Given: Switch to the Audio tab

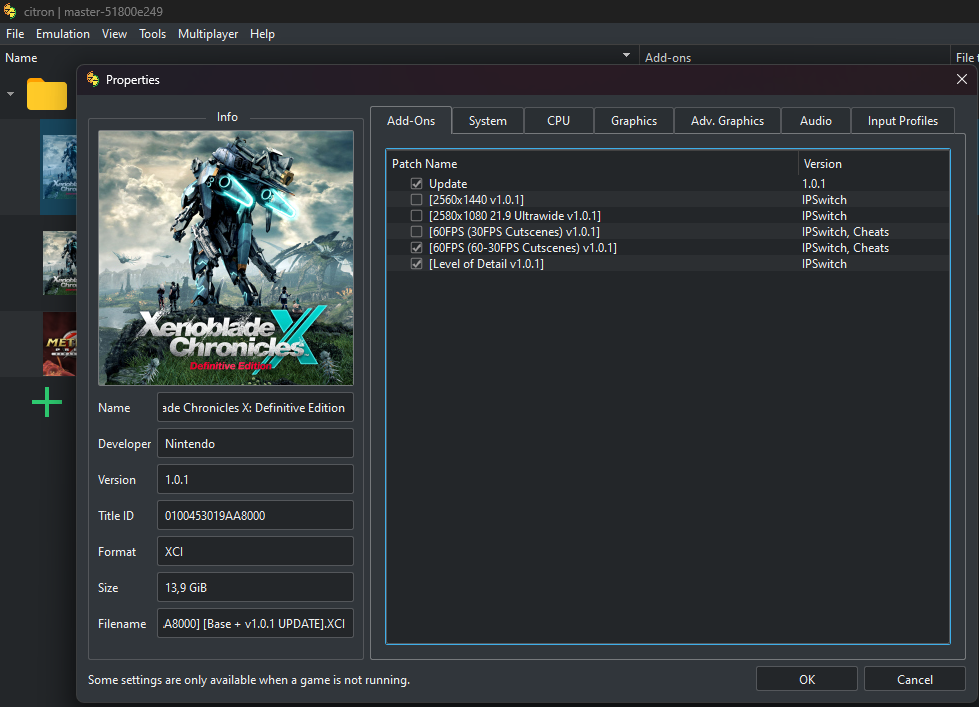Looking at the screenshot, I should [x=815, y=121].
